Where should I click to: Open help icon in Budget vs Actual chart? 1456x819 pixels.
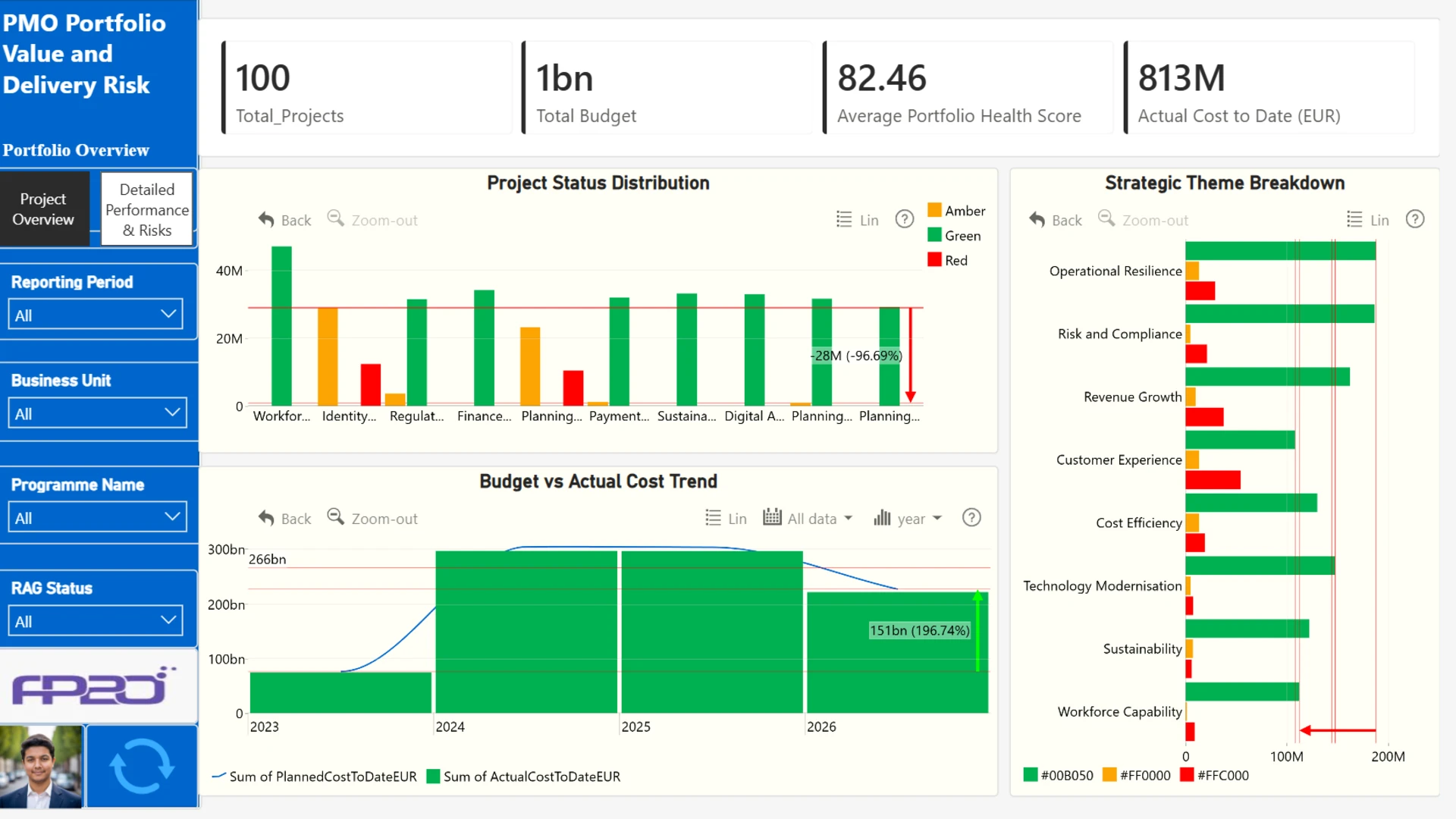pyautogui.click(x=971, y=517)
